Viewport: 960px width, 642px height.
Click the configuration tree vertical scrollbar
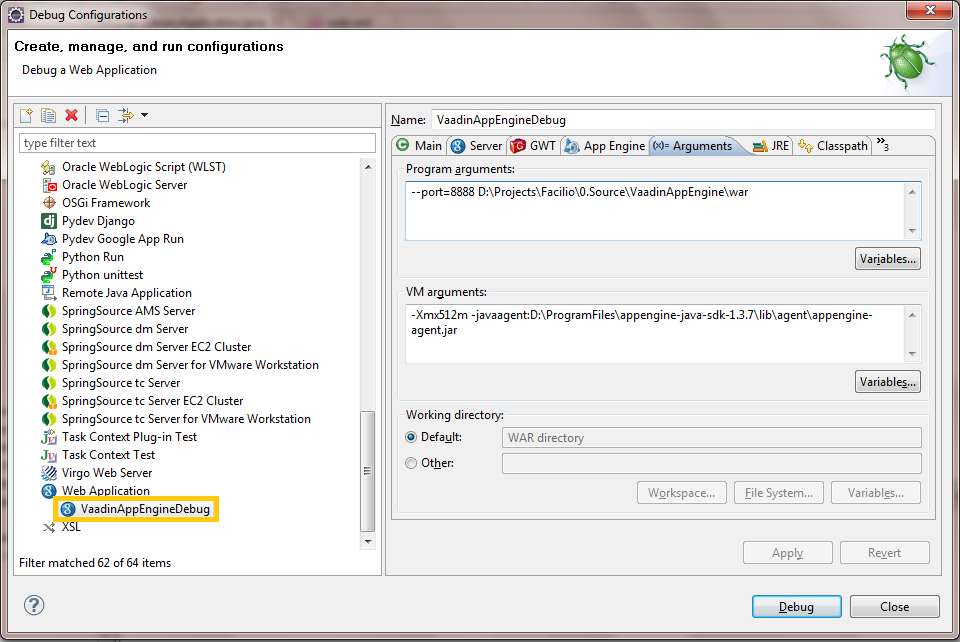(368, 470)
